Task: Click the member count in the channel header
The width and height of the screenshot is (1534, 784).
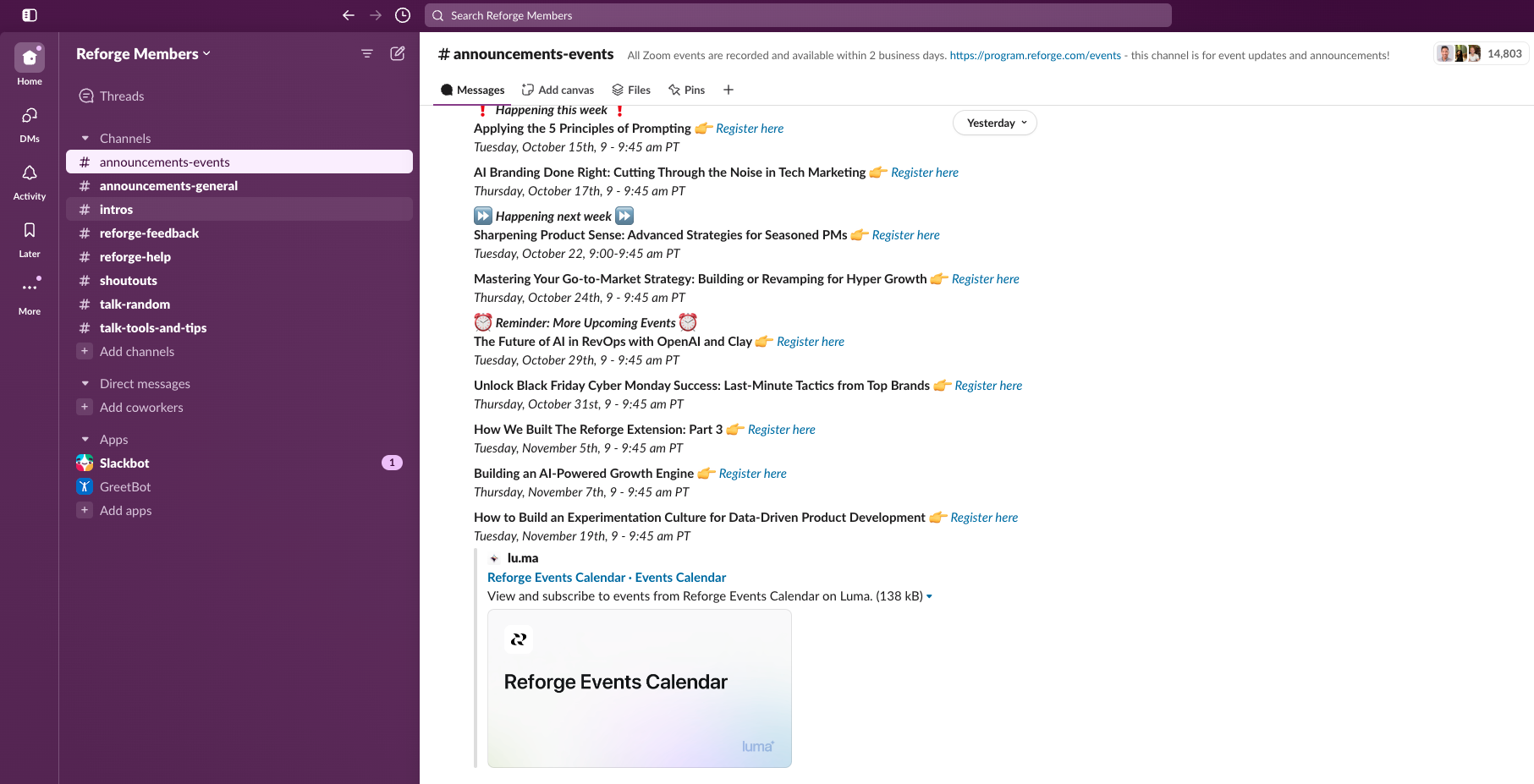Action: pyautogui.click(x=1482, y=52)
